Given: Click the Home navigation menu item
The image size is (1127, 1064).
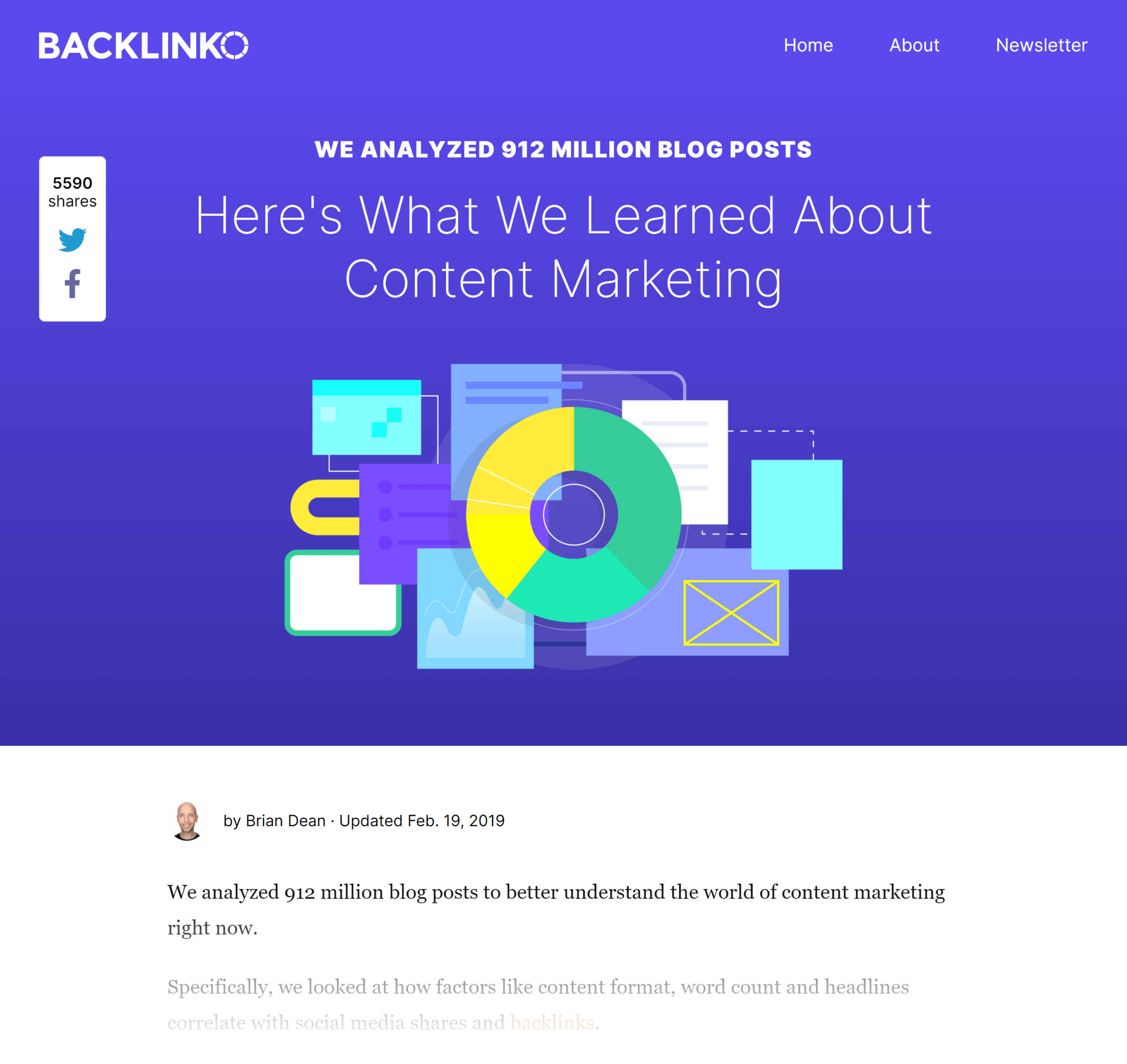Looking at the screenshot, I should coord(808,44).
